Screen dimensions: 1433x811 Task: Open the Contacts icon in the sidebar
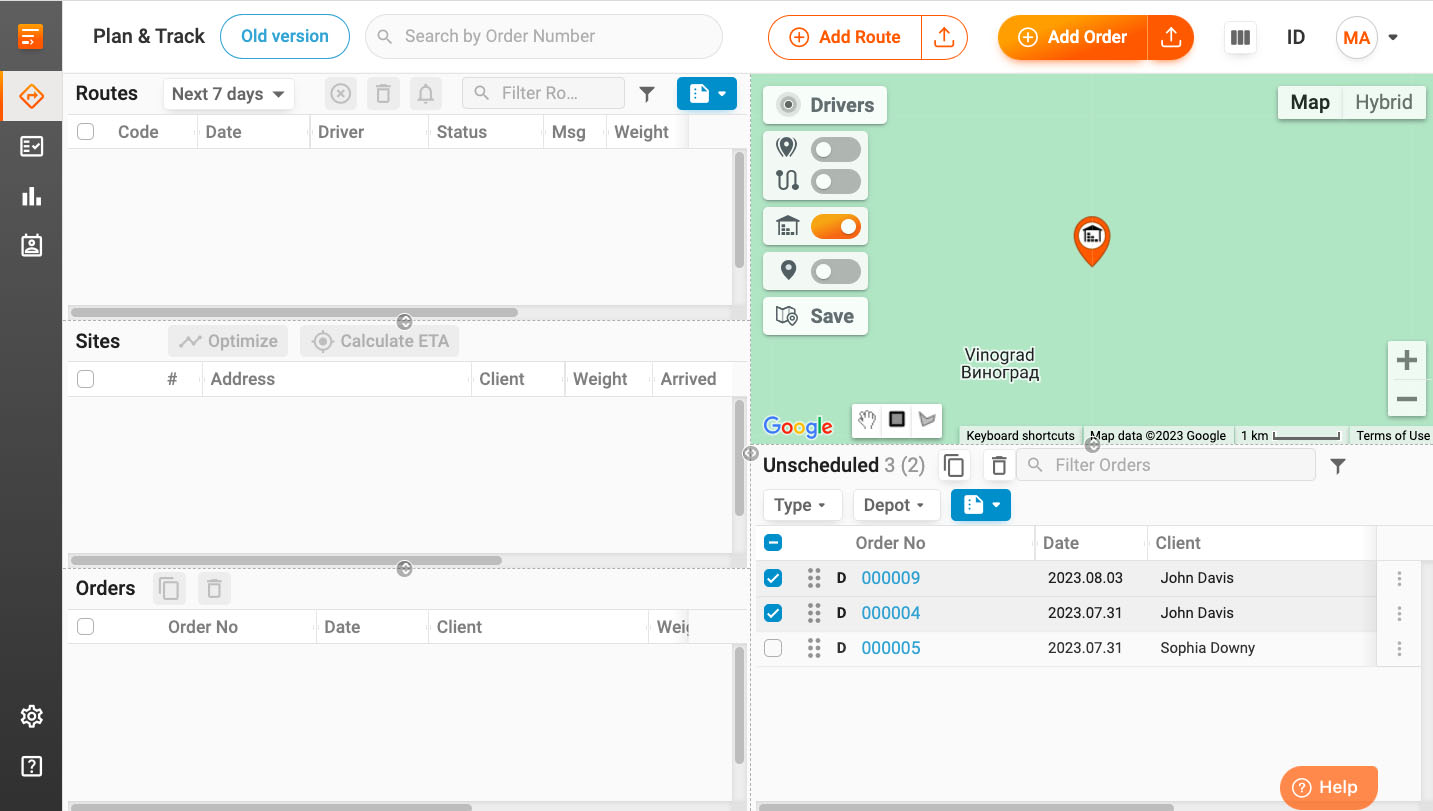coord(31,244)
